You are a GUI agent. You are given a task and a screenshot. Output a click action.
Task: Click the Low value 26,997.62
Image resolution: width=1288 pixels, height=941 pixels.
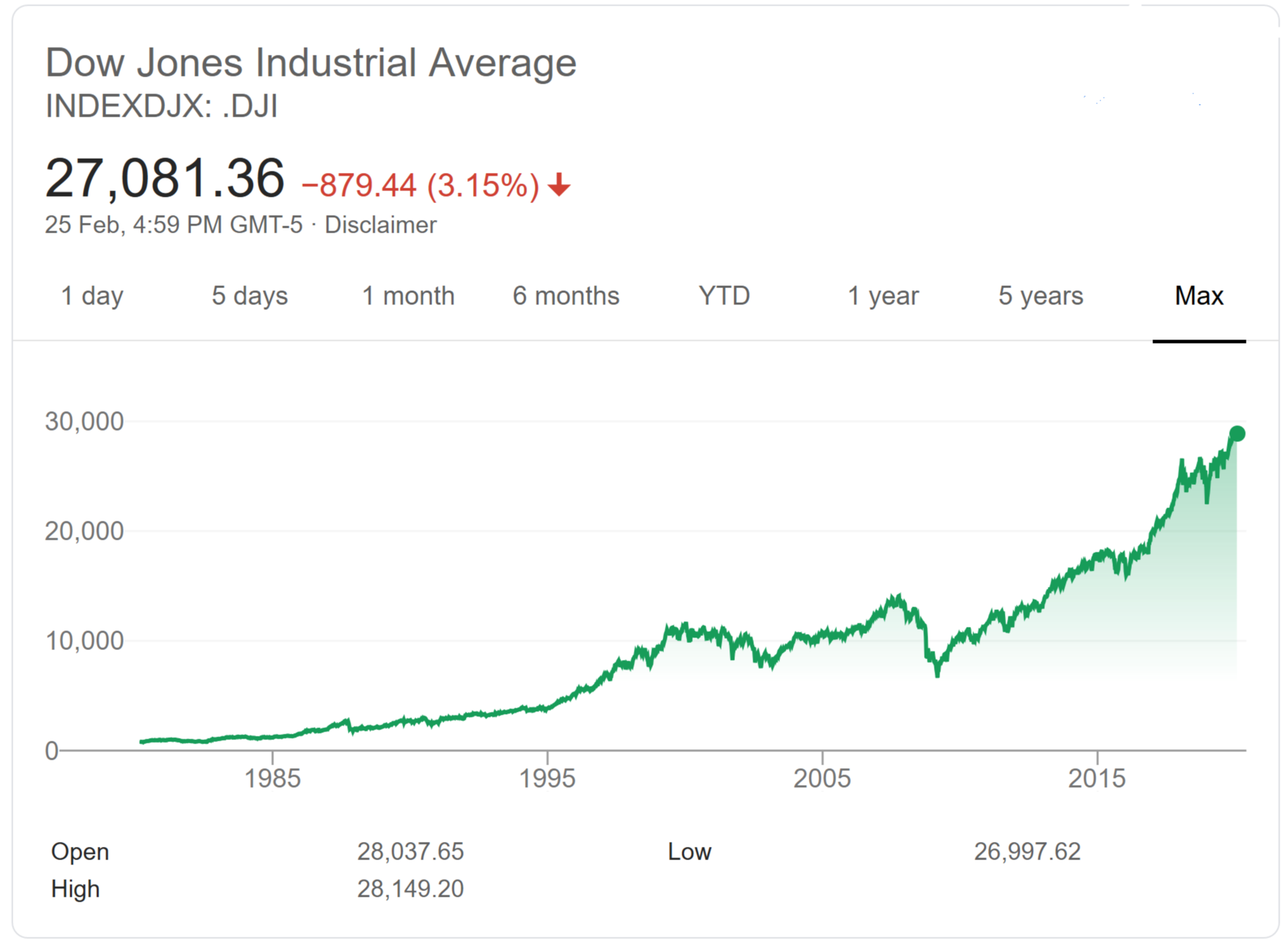1027,852
